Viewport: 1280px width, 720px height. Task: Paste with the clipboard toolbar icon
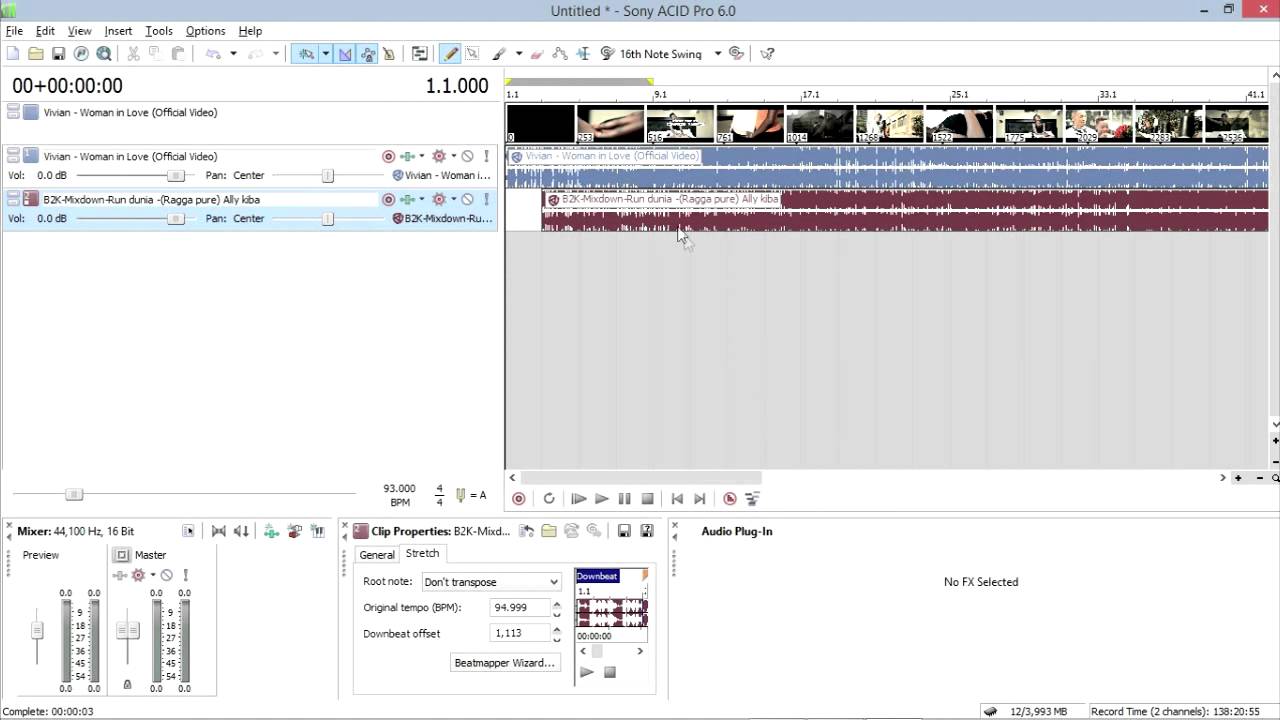tap(178, 54)
